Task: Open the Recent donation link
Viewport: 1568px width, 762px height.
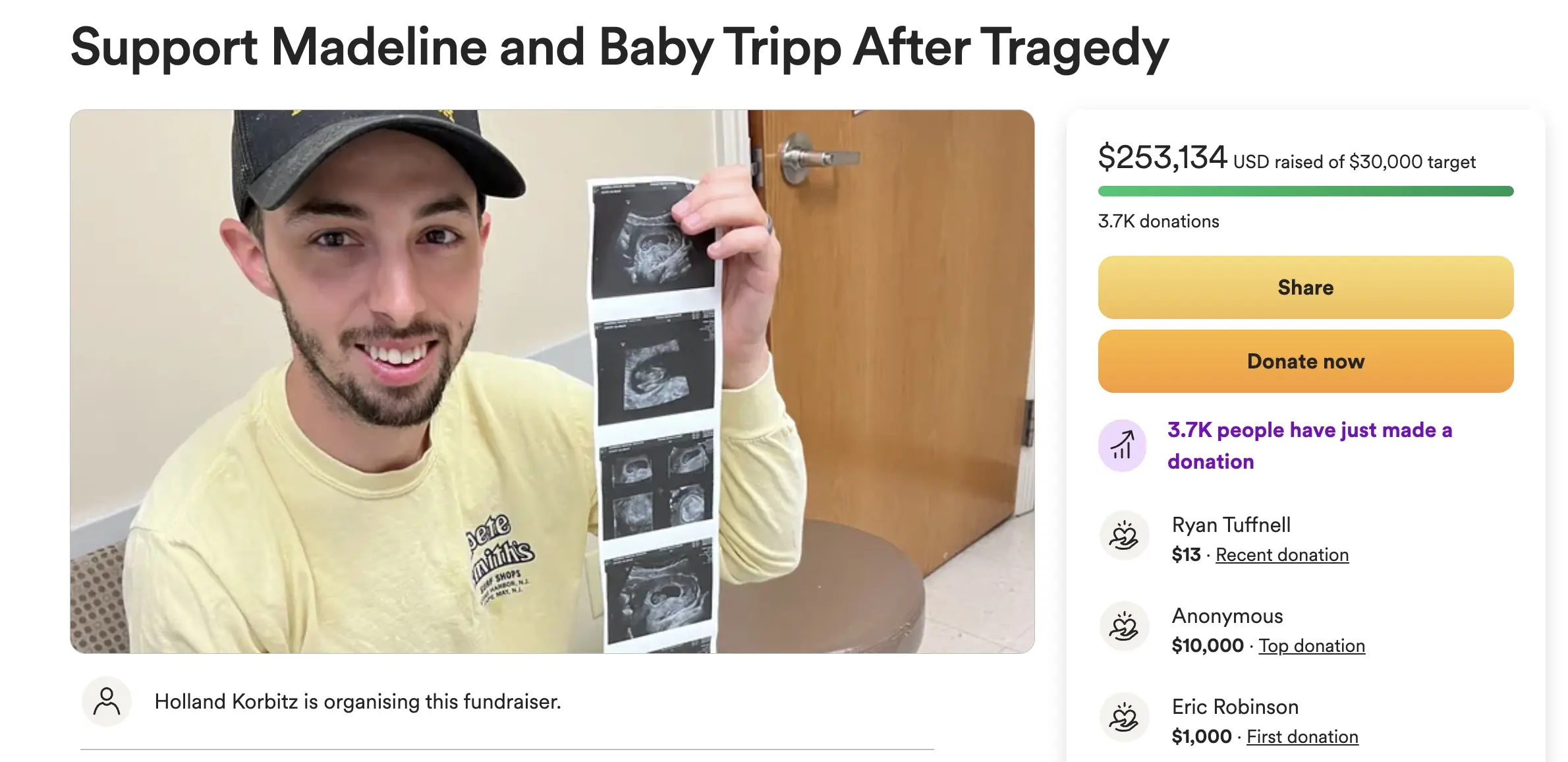Action: (1282, 555)
